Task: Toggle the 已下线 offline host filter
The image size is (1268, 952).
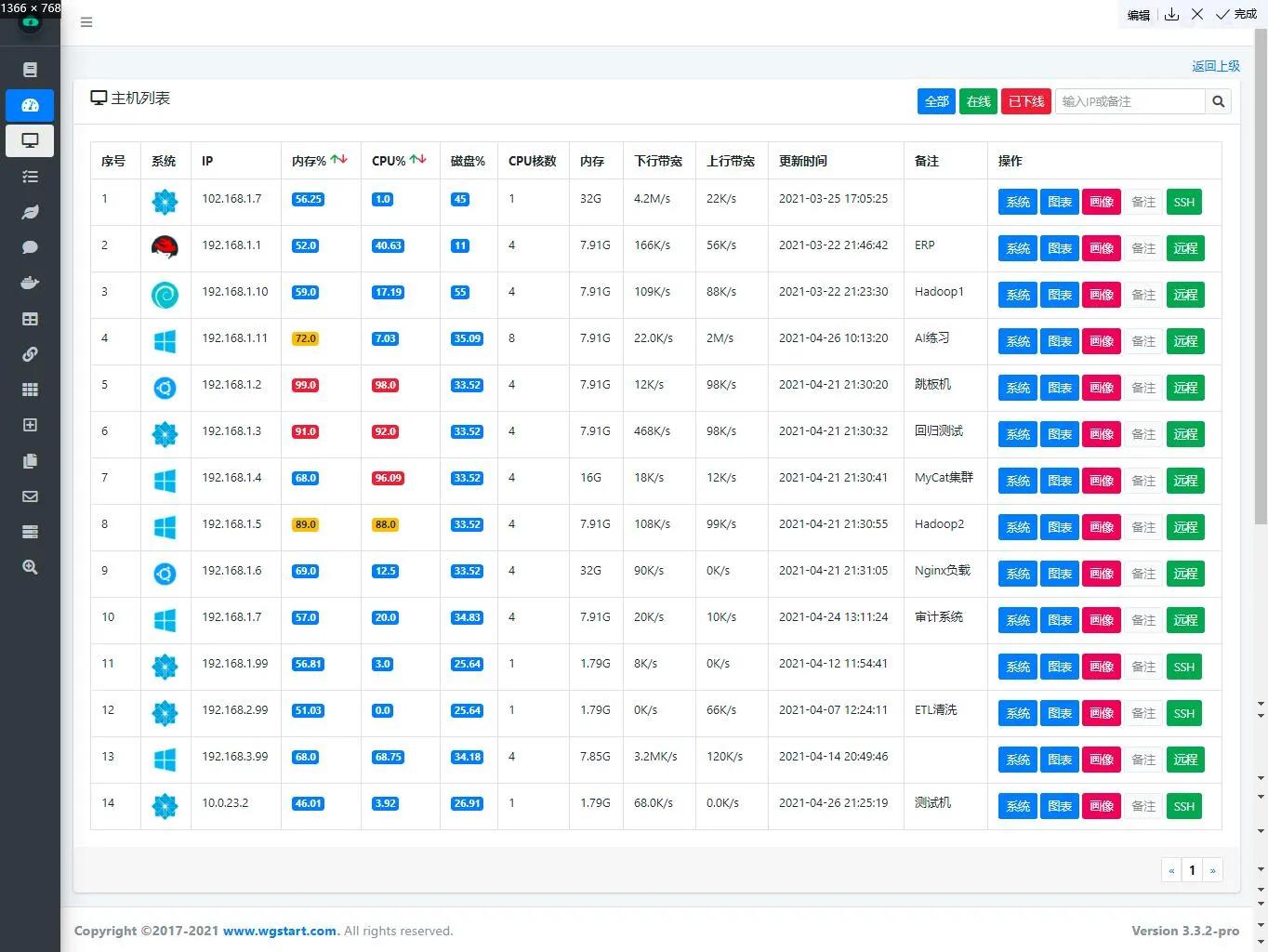Action: coord(1025,101)
